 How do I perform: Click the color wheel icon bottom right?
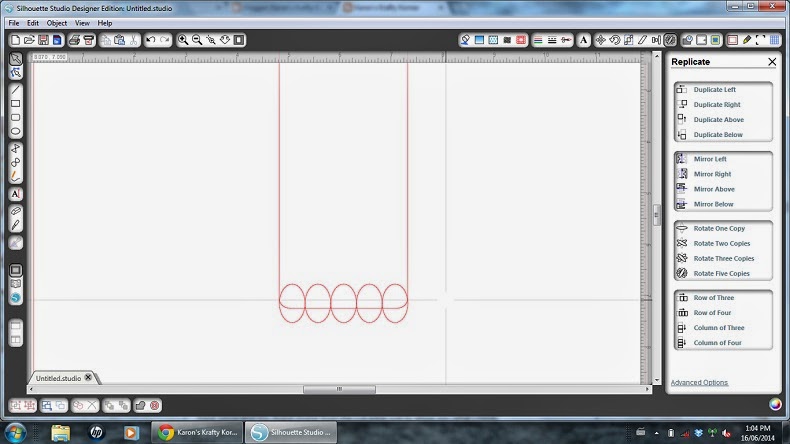(775, 404)
